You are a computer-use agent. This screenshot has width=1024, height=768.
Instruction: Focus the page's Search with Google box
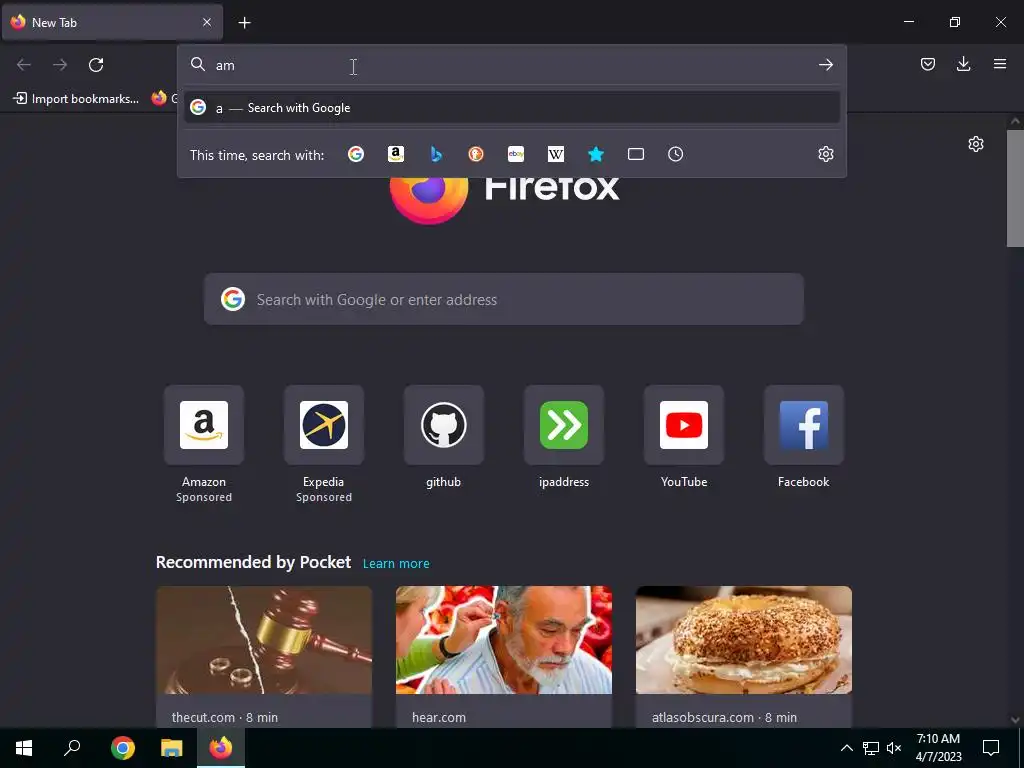[x=504, y=300]
